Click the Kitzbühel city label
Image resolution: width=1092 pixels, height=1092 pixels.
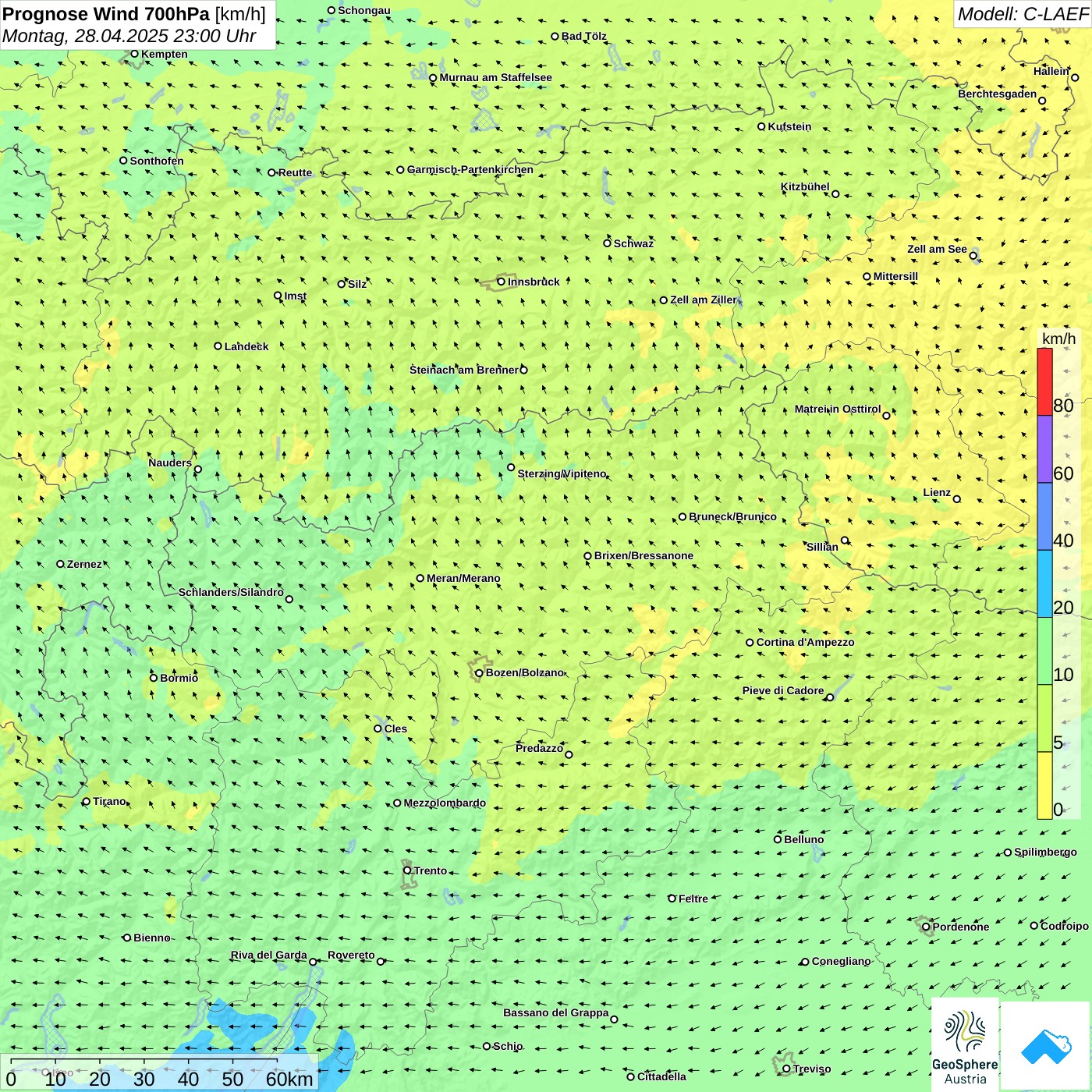(805, 186)
